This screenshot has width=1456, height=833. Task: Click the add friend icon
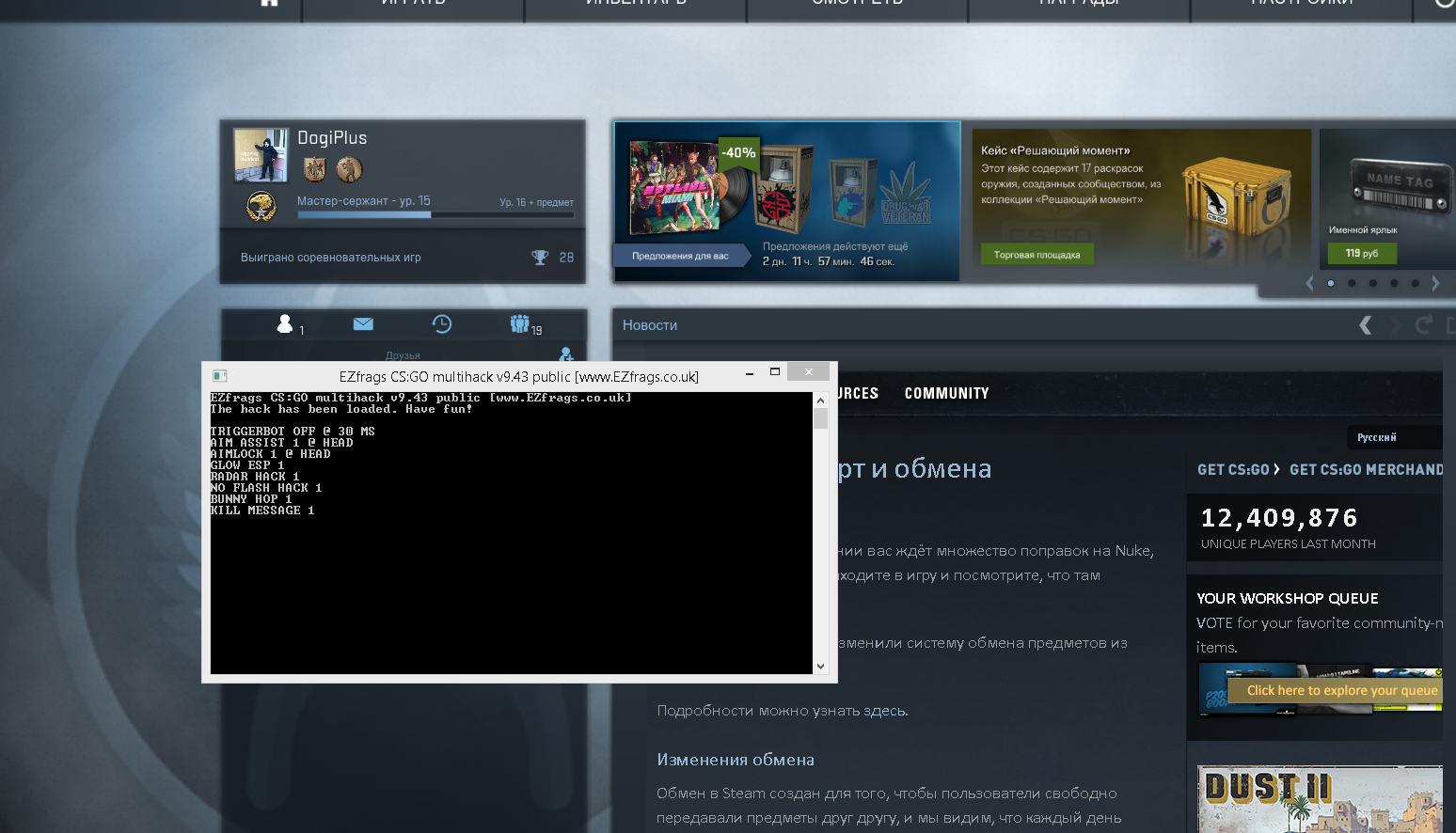[565, 354]
